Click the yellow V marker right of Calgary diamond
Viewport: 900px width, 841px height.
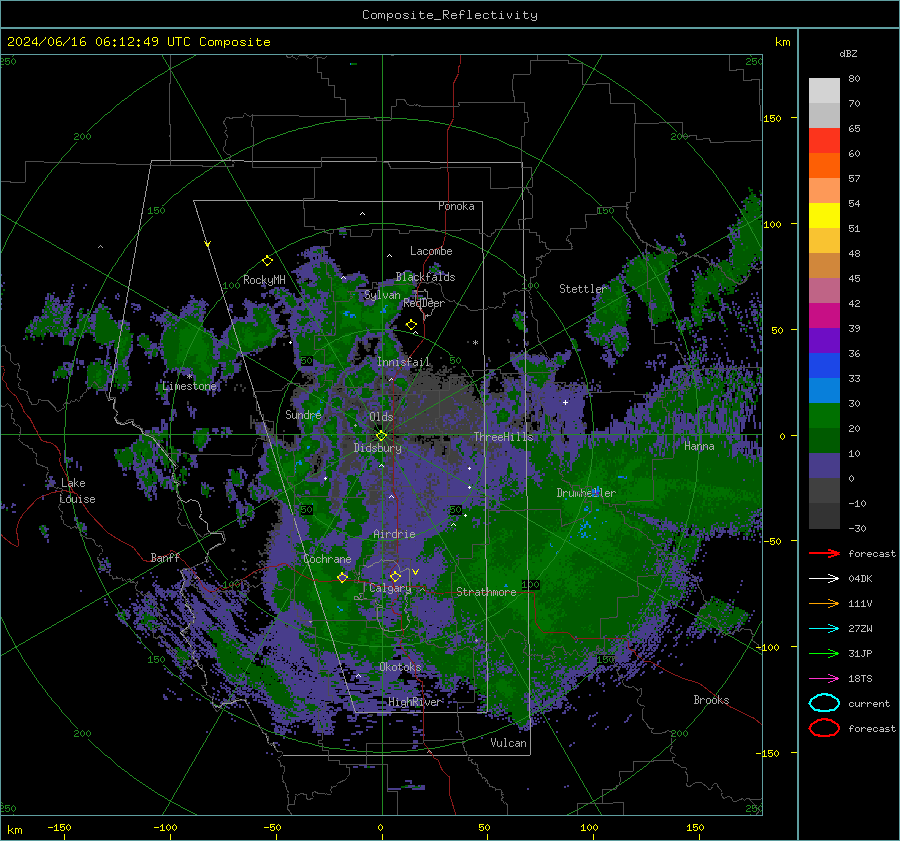415,572
